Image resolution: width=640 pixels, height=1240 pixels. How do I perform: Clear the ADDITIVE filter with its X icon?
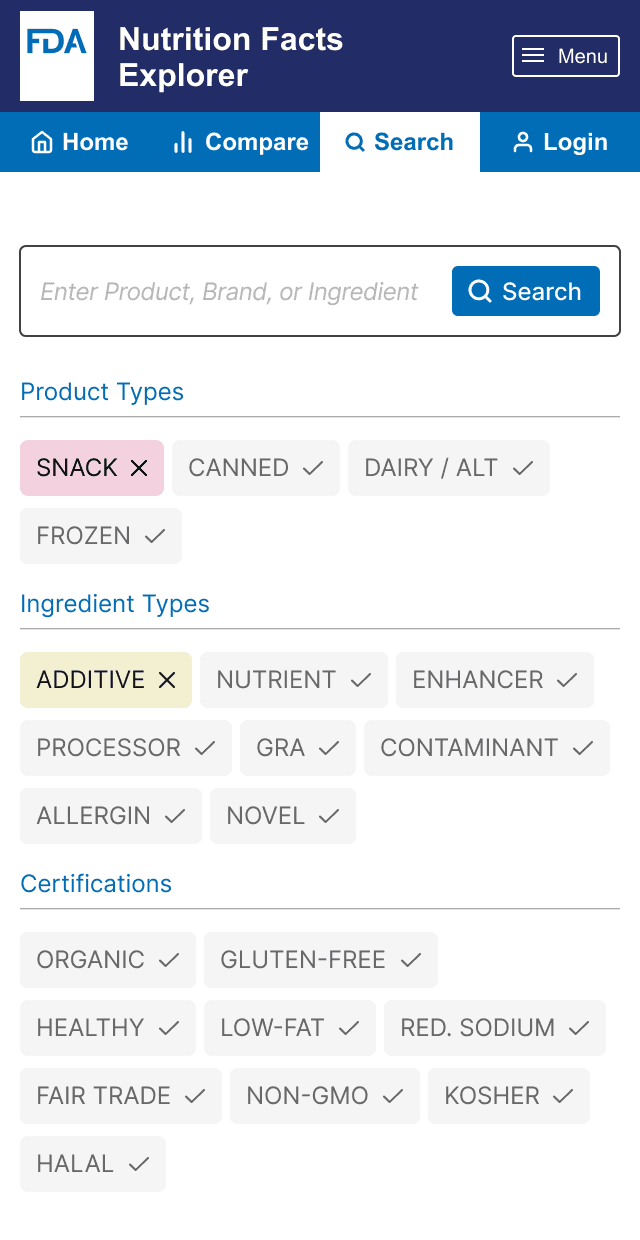[x=166, y=679]
